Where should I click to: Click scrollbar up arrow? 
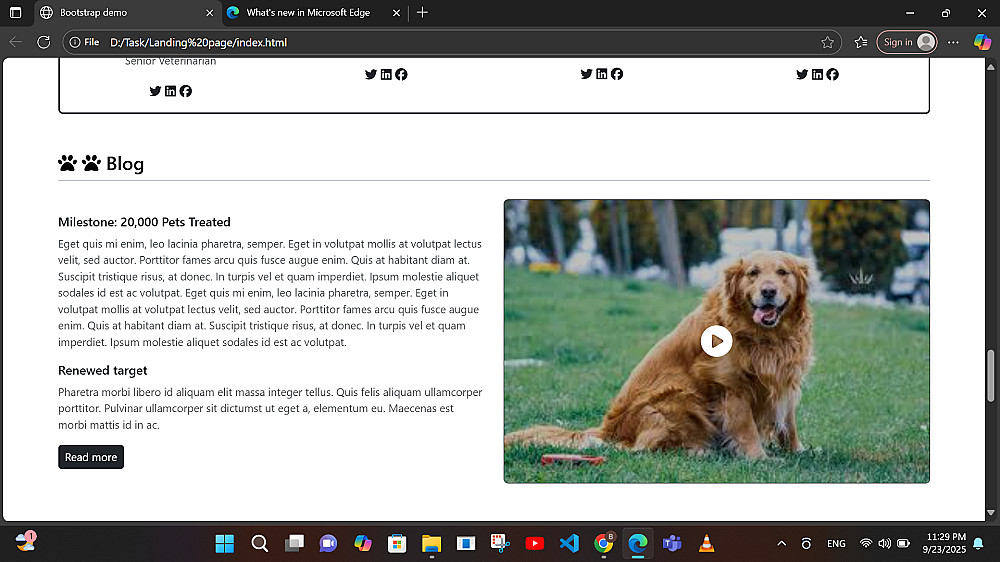pos(990,66)
